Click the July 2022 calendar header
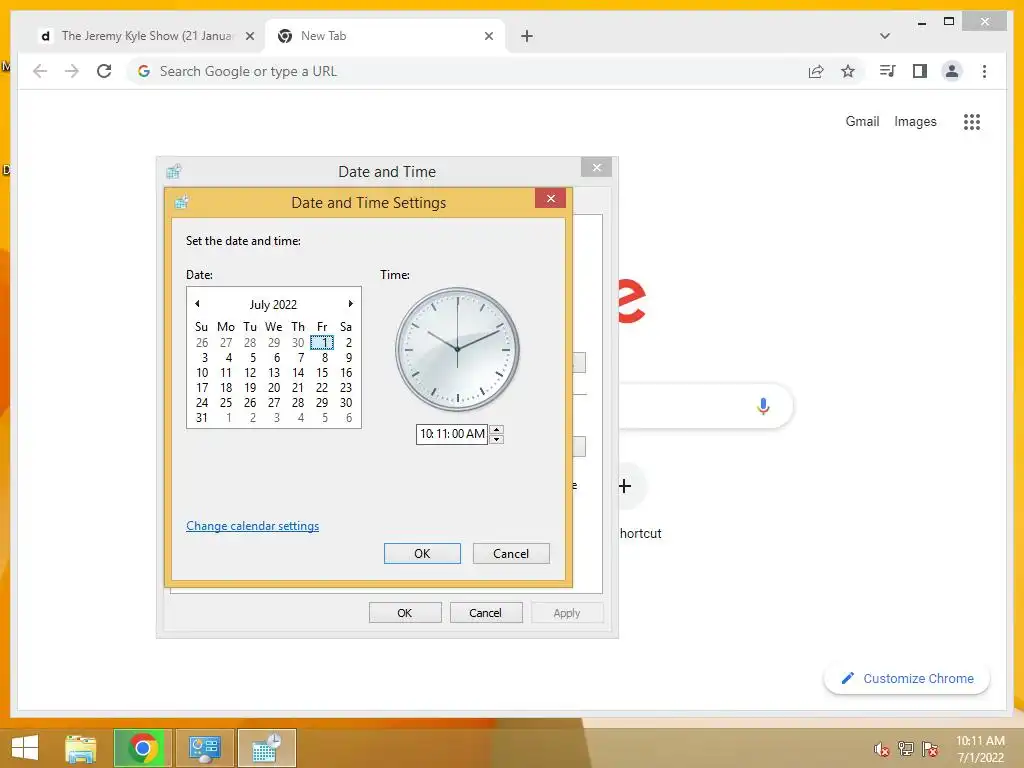This screenshot has height=768, width=1024. click(273, 304)
